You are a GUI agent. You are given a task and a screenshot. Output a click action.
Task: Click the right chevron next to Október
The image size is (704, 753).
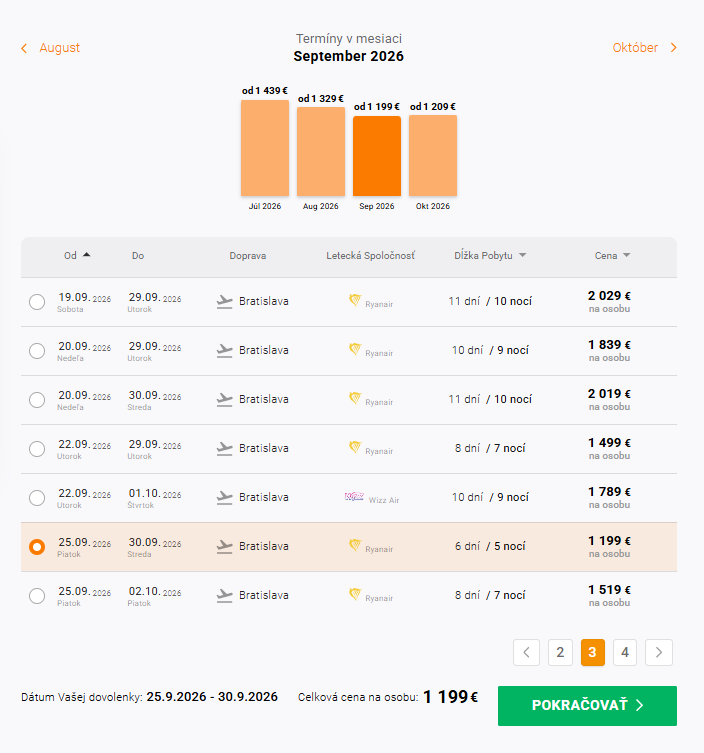coord(674,48)
